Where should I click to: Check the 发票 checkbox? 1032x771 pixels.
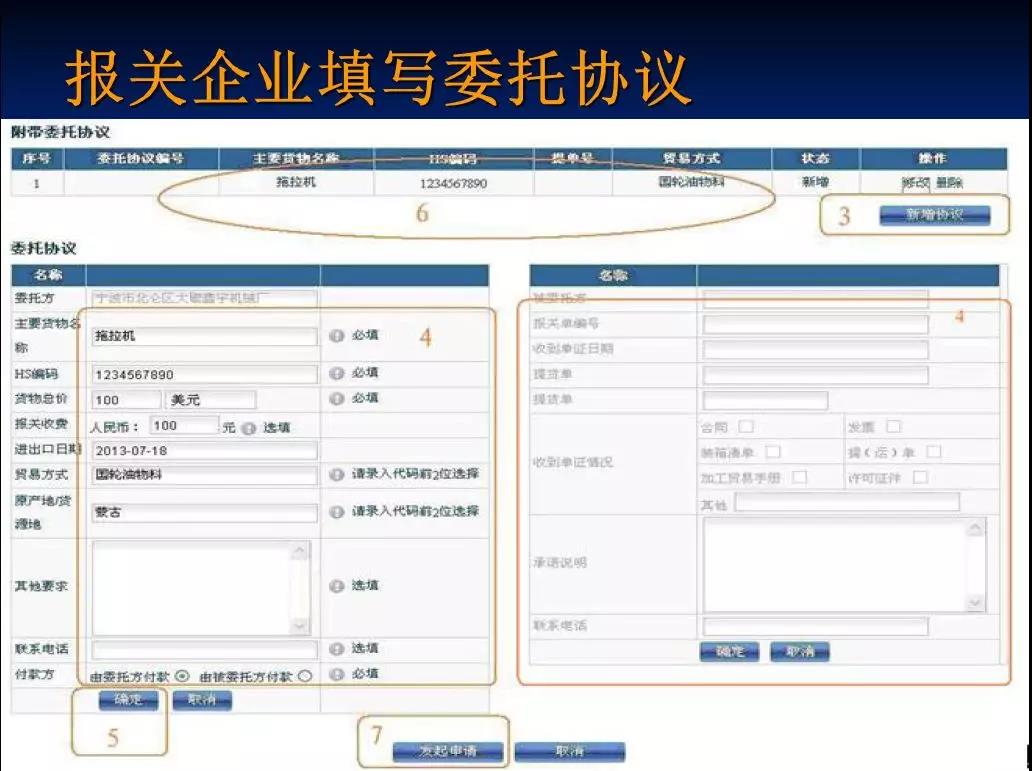[x=893, y=427]
